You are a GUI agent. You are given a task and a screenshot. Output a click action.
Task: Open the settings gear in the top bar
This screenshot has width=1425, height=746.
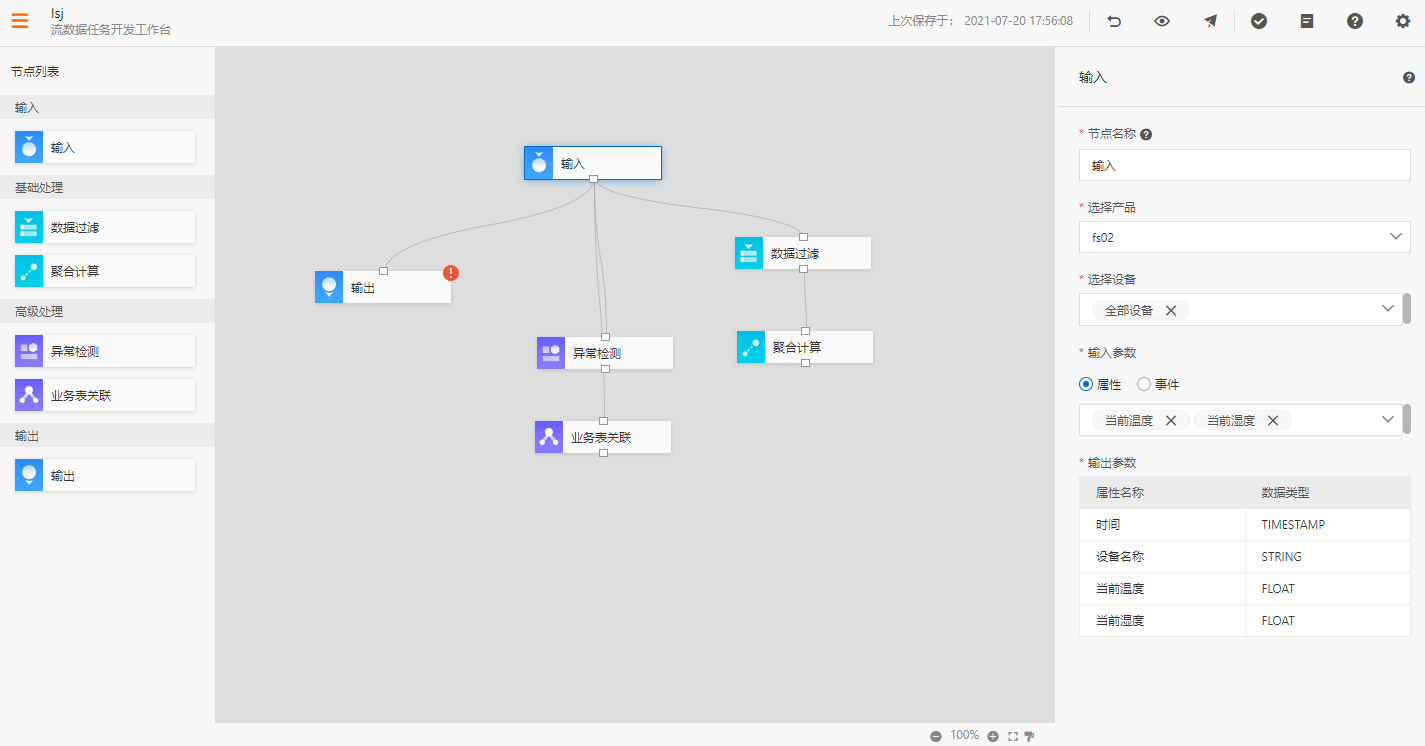[x=1402, y=21]
